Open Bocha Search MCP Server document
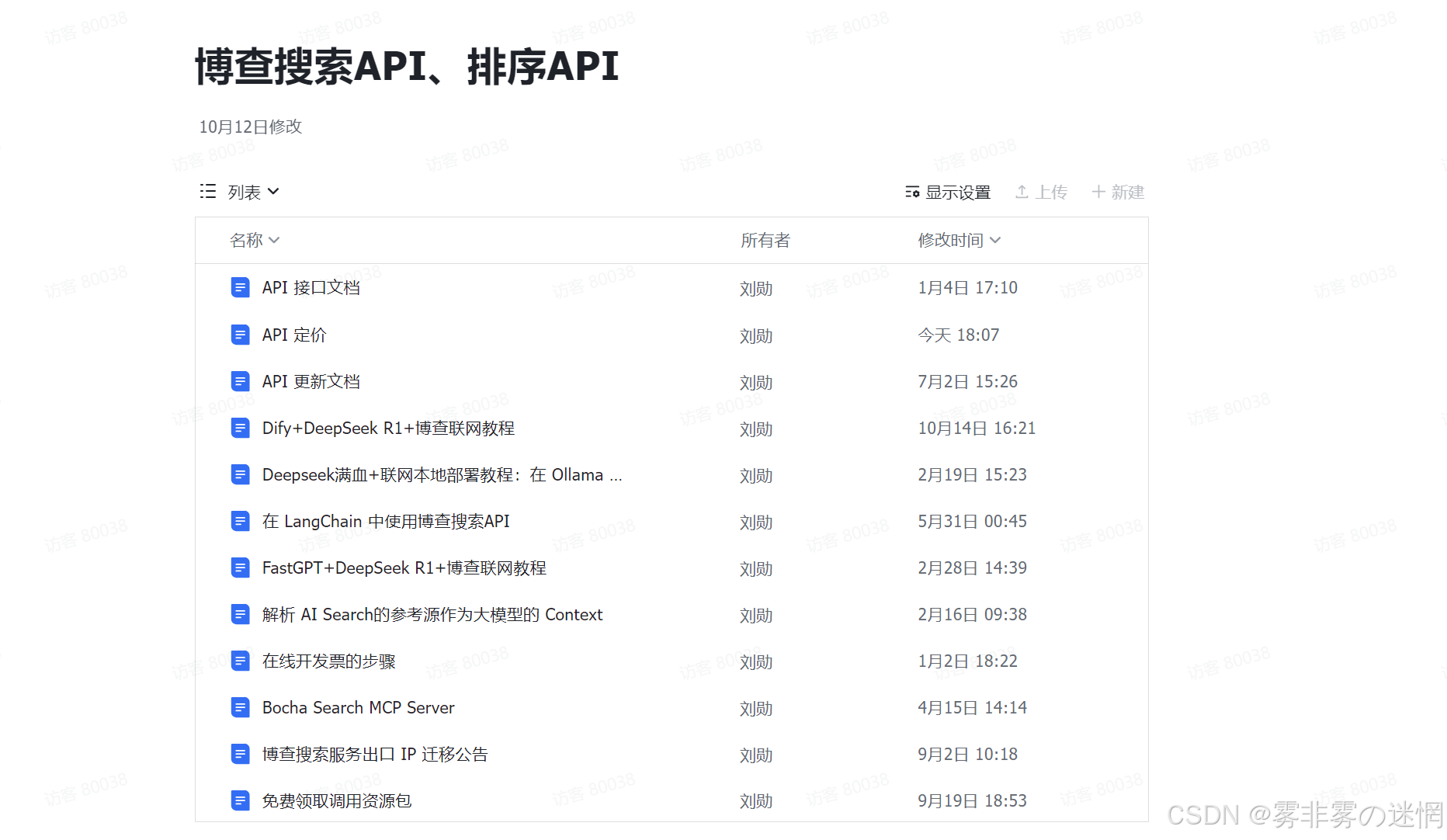 click(359, 707)
